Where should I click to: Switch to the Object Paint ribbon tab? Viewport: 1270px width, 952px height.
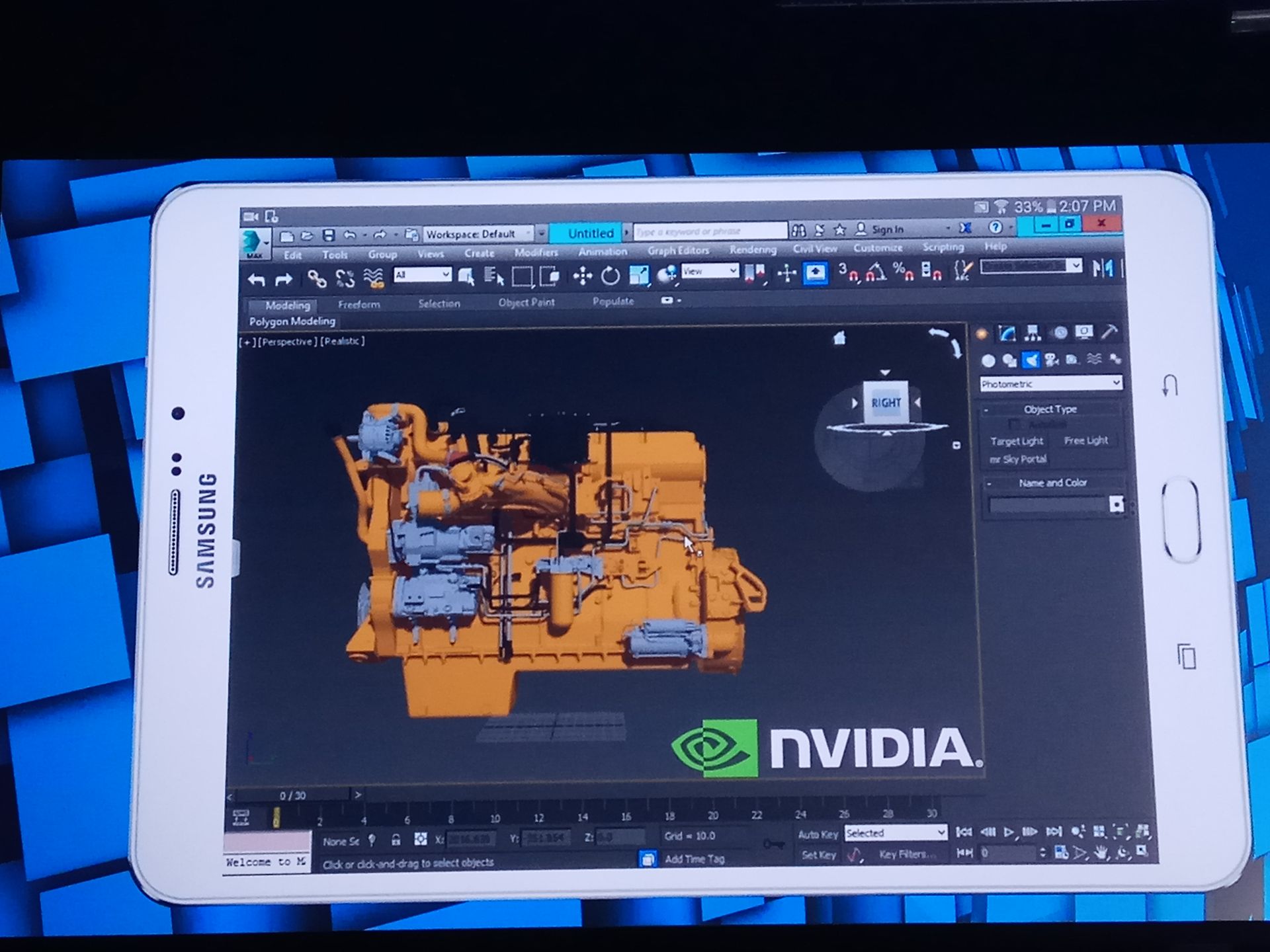point(527,302)
